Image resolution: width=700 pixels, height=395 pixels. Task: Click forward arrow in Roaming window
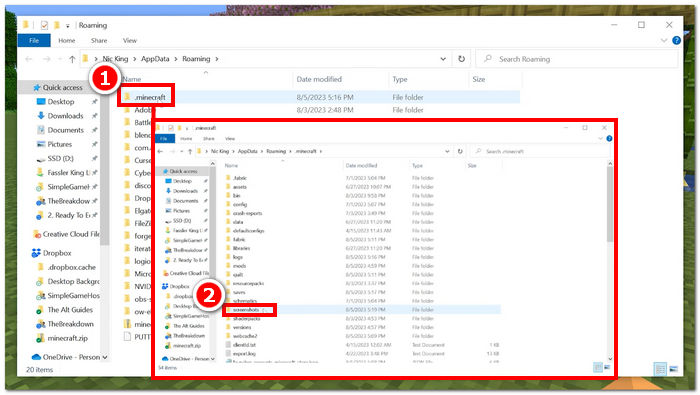pos(46,59)
